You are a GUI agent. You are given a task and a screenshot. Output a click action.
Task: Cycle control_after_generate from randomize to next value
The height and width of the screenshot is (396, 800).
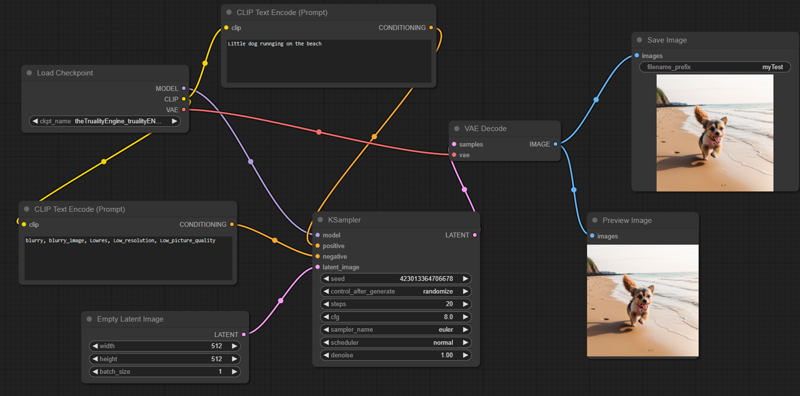coord(465,291)
